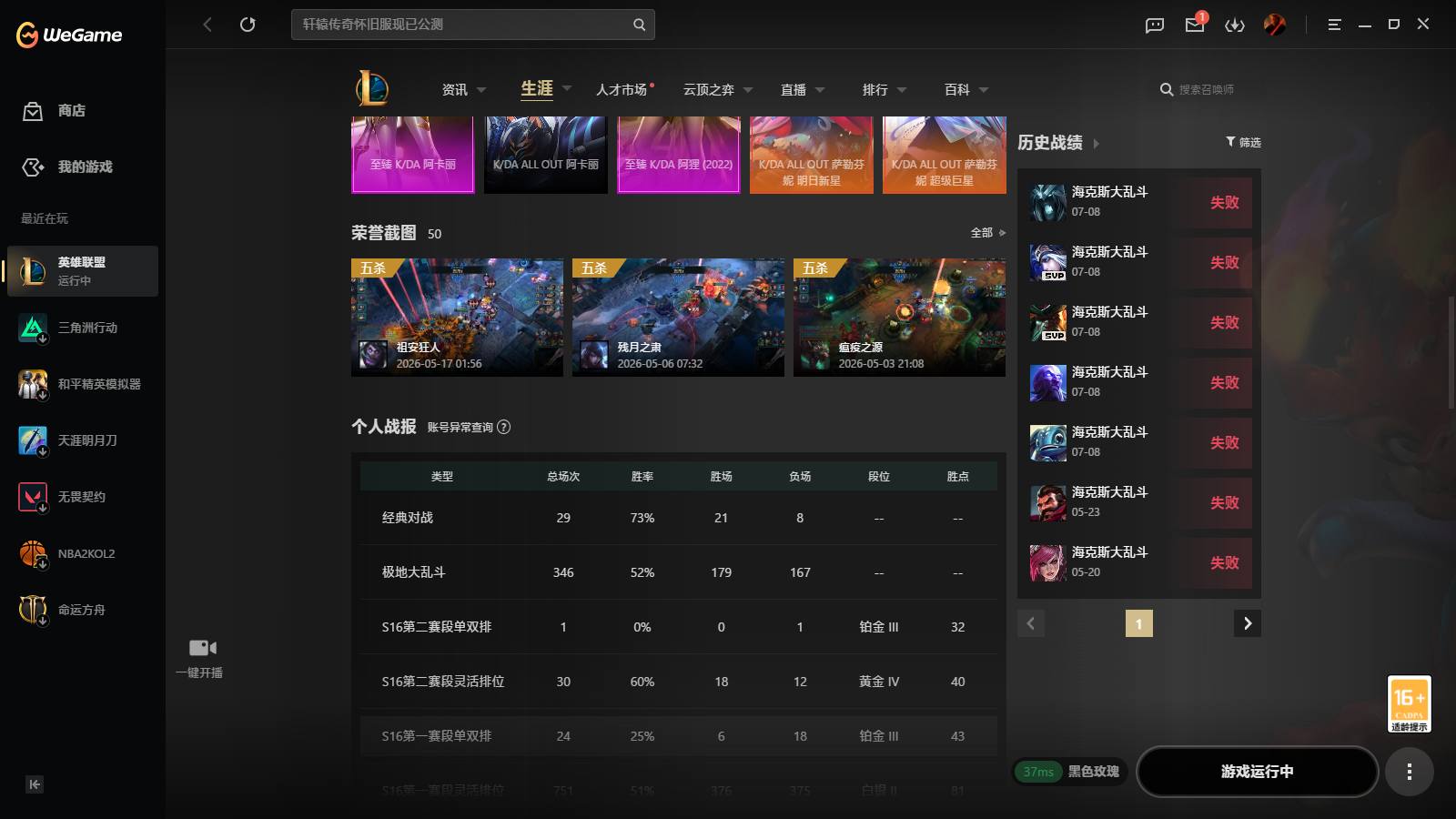Expand the 百科 dropdown arrow
This screenshot has height=819, width=1456.
[984, 90]
